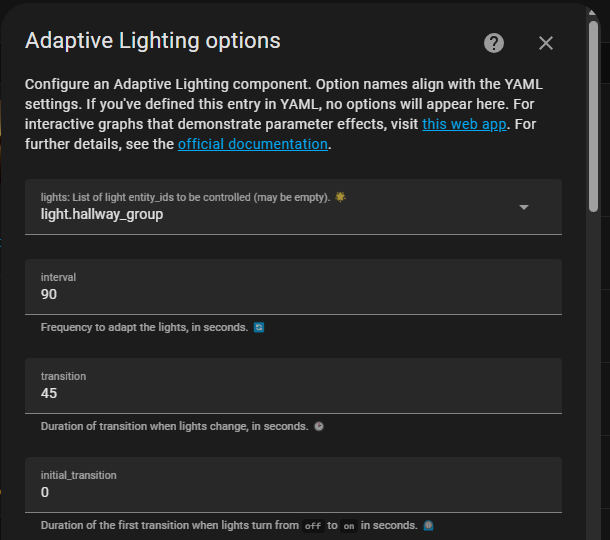Focus the transition field showing 45
610x540 pixels.
[x=293, y=386]
